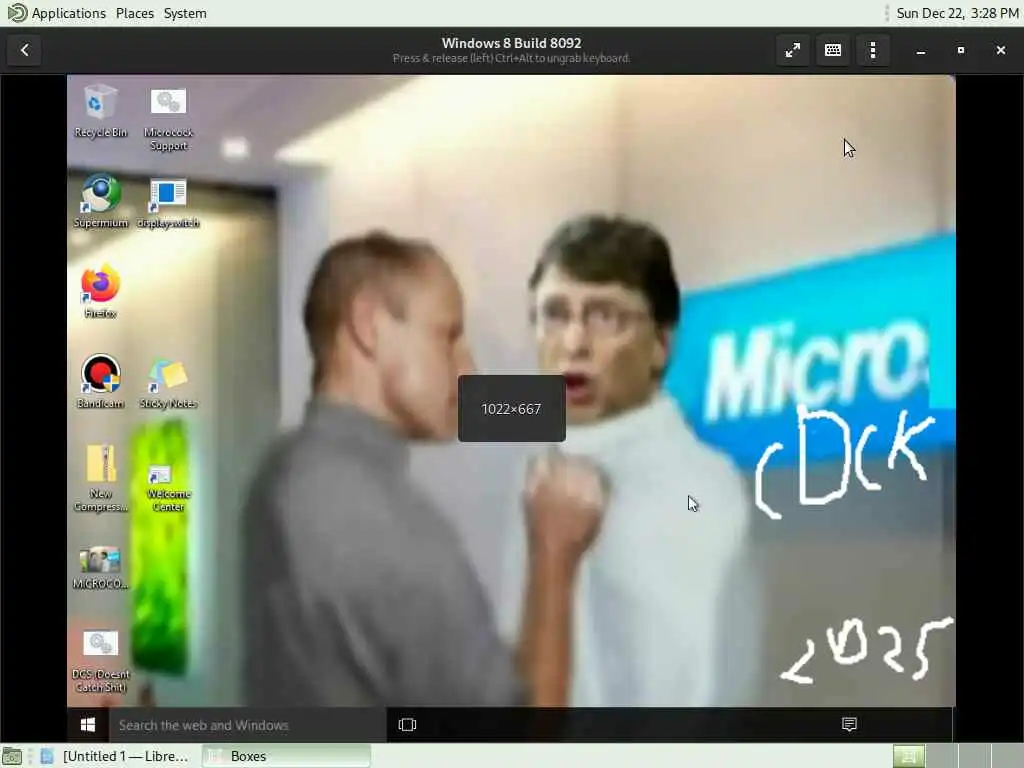
Task: Click the MATE logo icon in the top panel
Action: coord(17,12)
